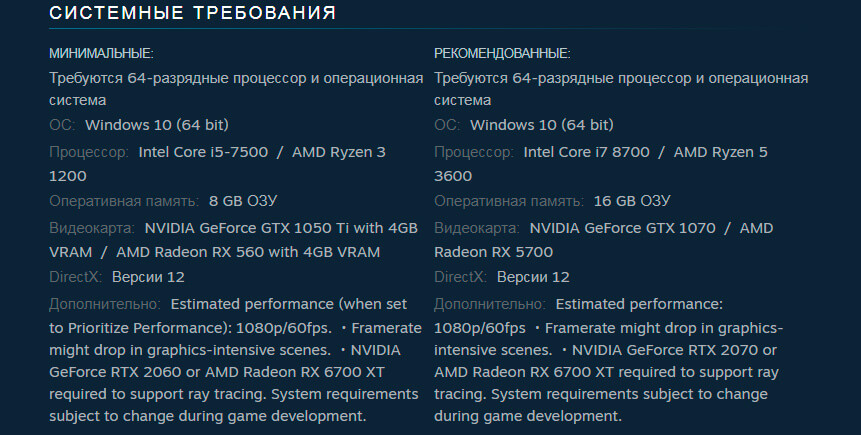Click Intel Core i7 8700 processor text
This screenshot has width=861, height=435.
(586, 152)
